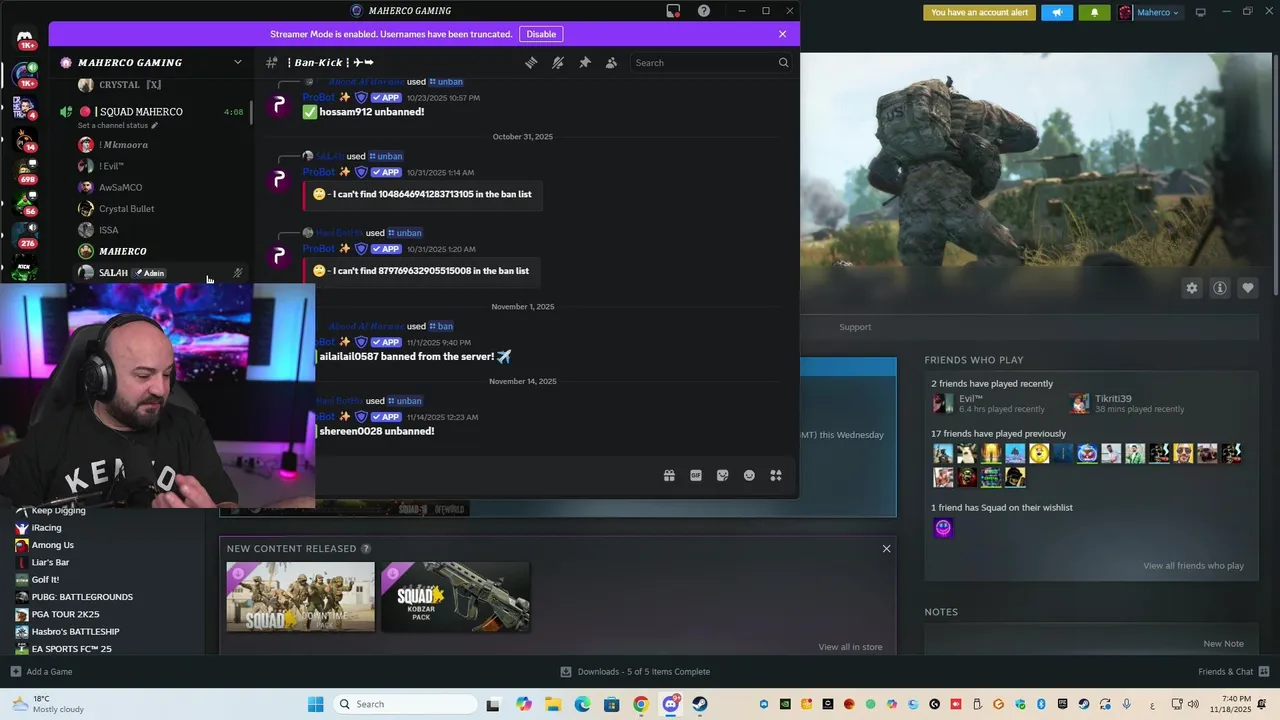Open Discord direct messages home icon
Screen dimensions: 1280x720
25,38
